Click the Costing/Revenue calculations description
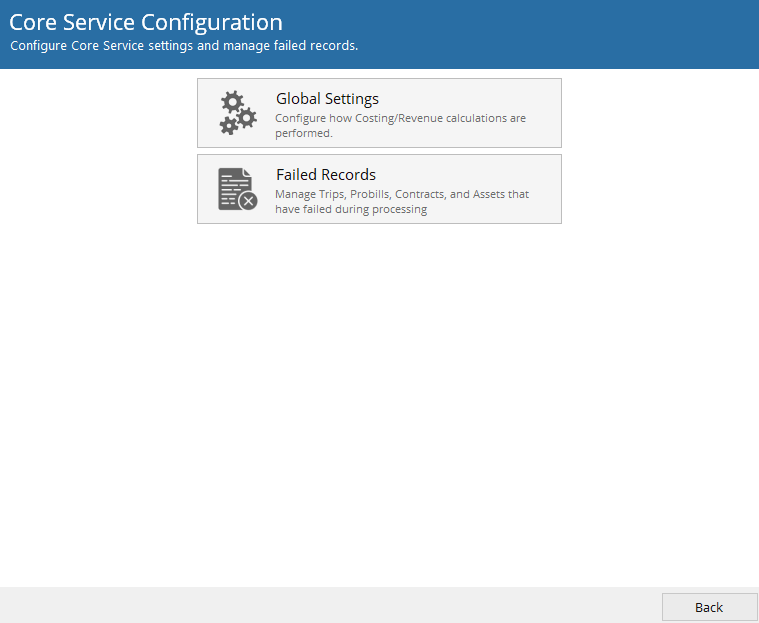 400,118
